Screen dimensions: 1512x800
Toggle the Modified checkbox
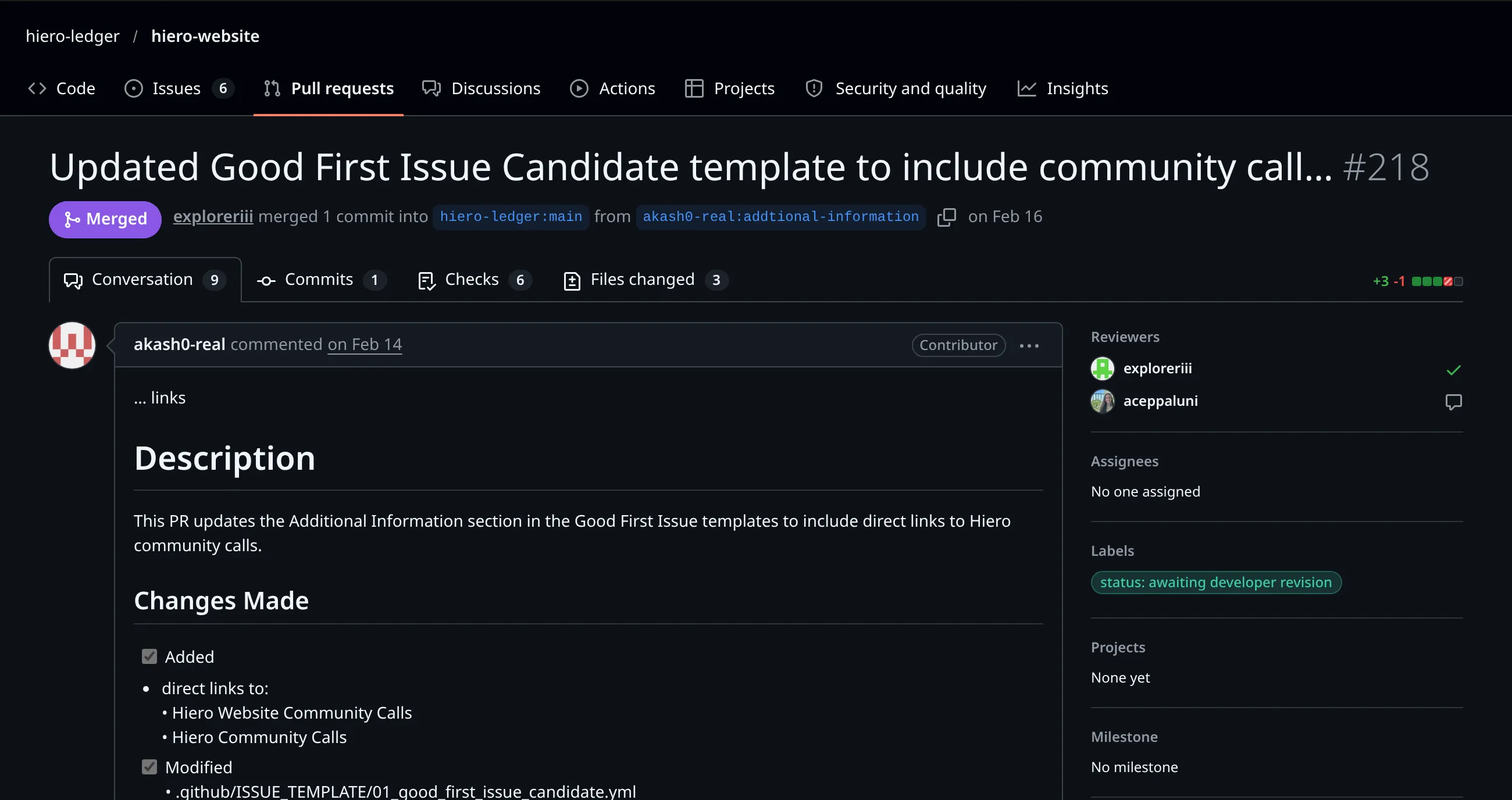149,766
